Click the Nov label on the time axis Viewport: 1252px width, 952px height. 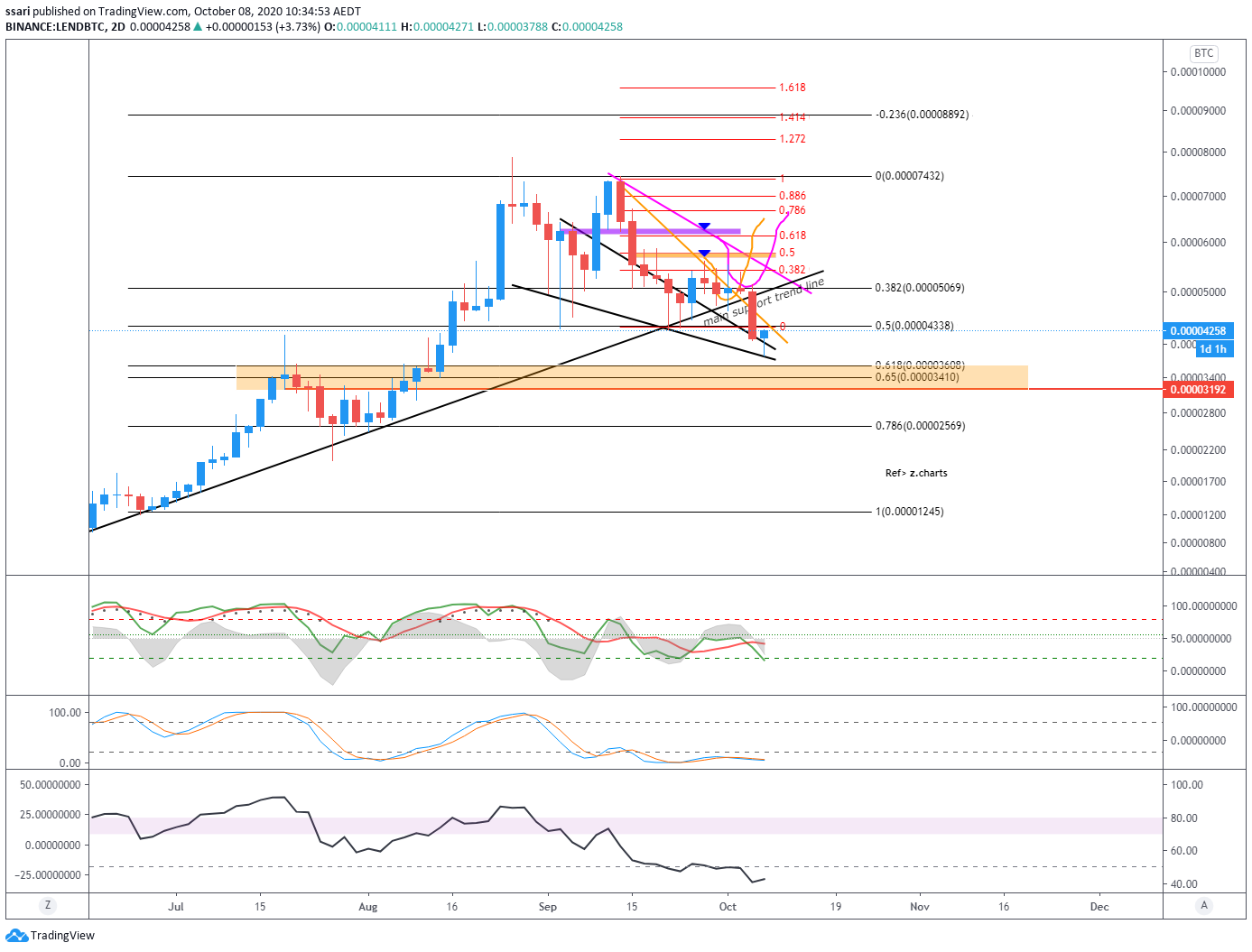920,907
